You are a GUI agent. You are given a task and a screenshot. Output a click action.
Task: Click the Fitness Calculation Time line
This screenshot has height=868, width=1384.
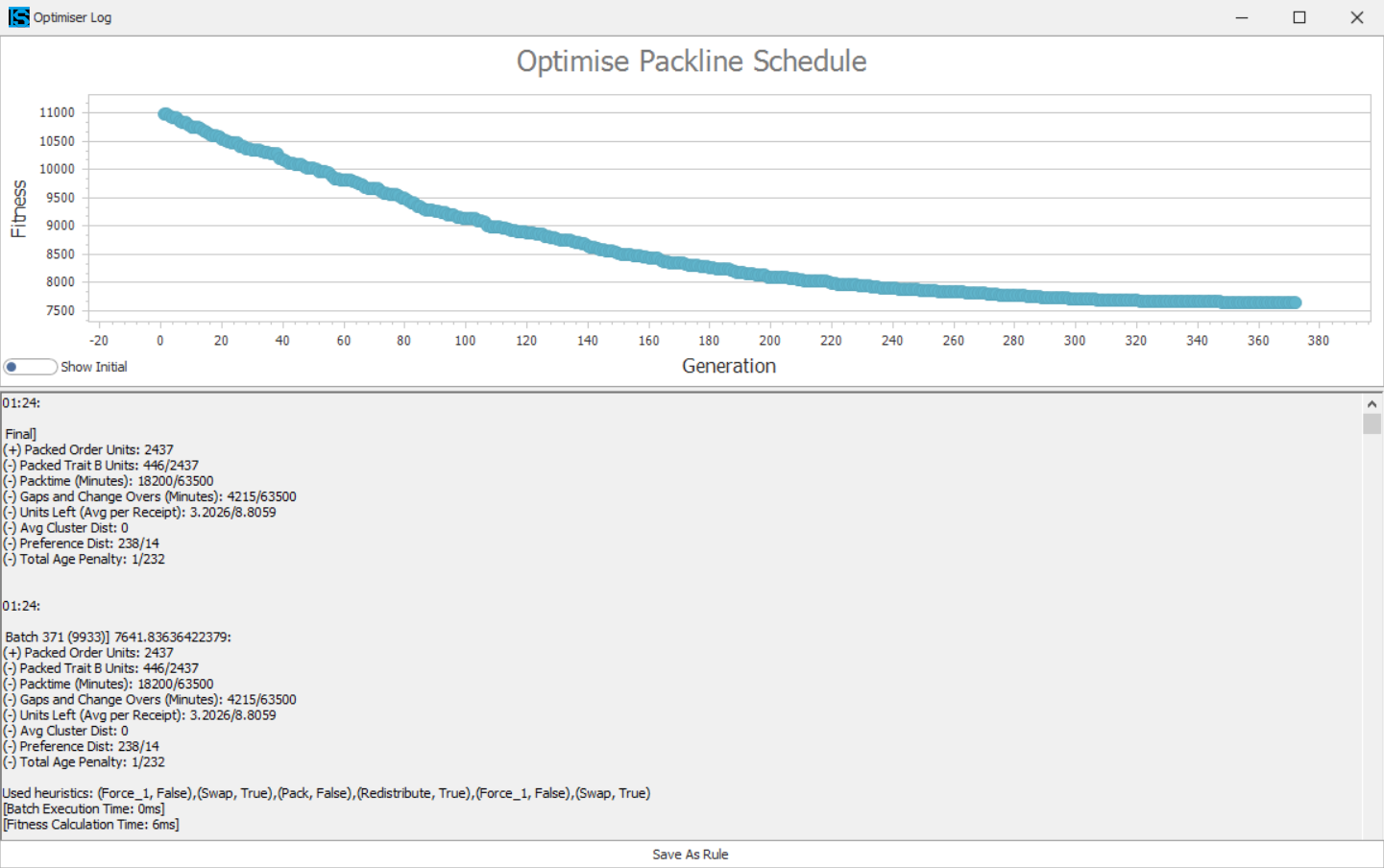click(91, 824)
